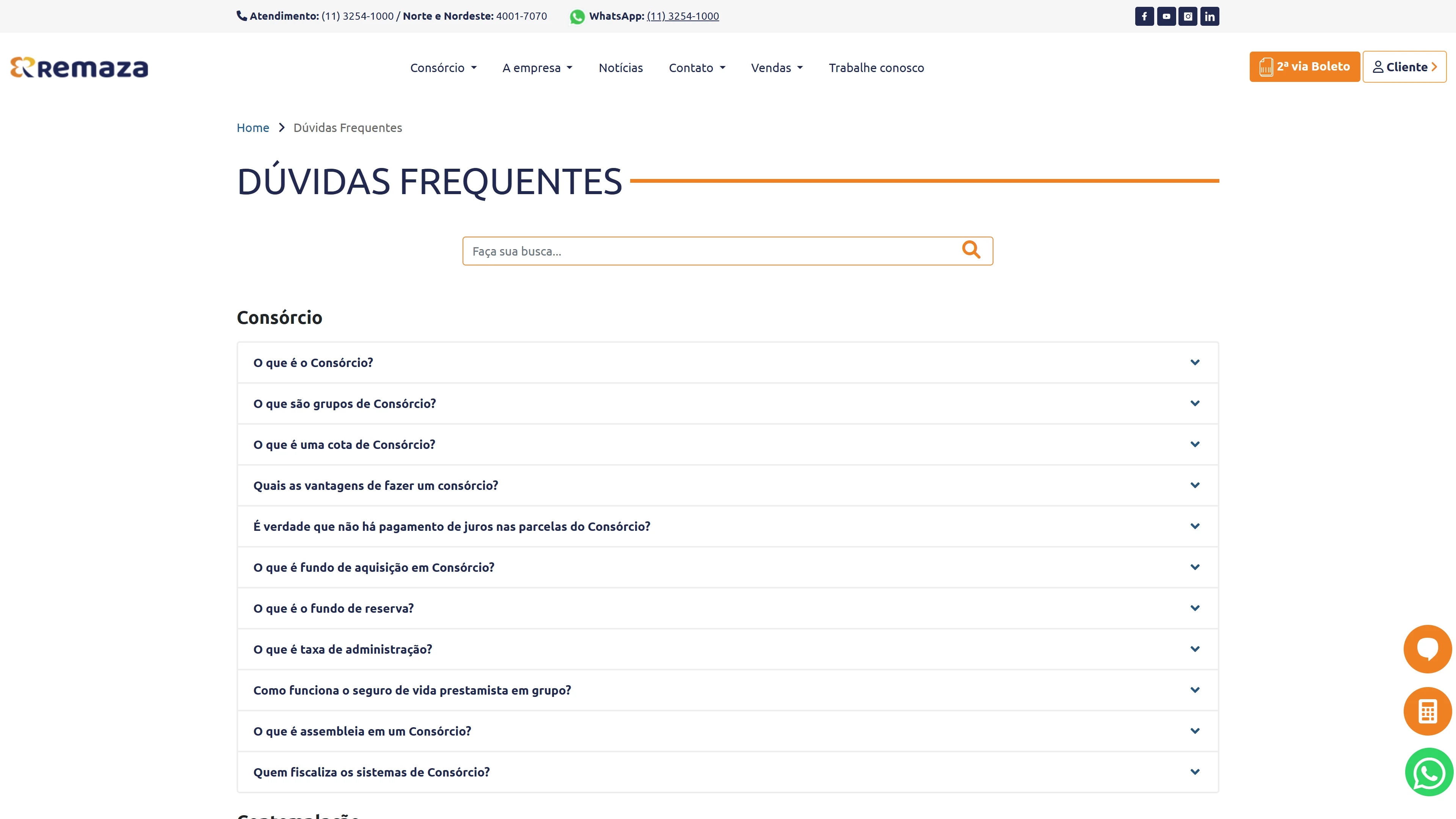Open the Facebook social icon
This screenshot has width=1456, height=819.
click(1144, 16)
